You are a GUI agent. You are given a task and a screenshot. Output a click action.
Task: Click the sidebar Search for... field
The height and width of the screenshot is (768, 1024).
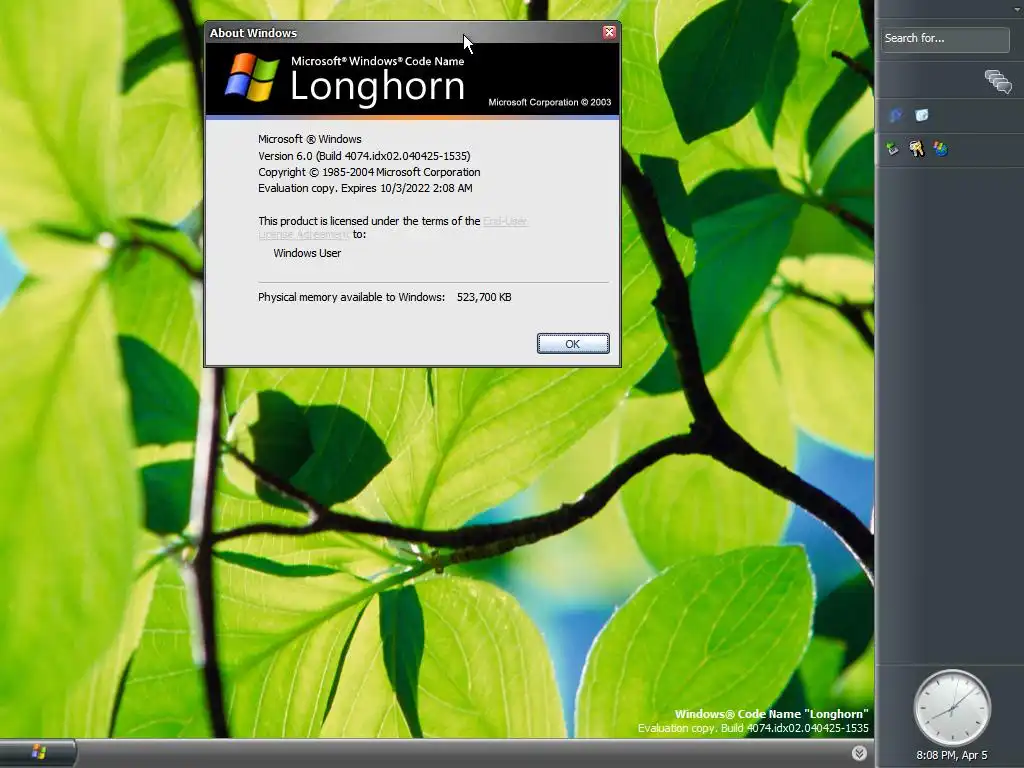tap(944, 39)
